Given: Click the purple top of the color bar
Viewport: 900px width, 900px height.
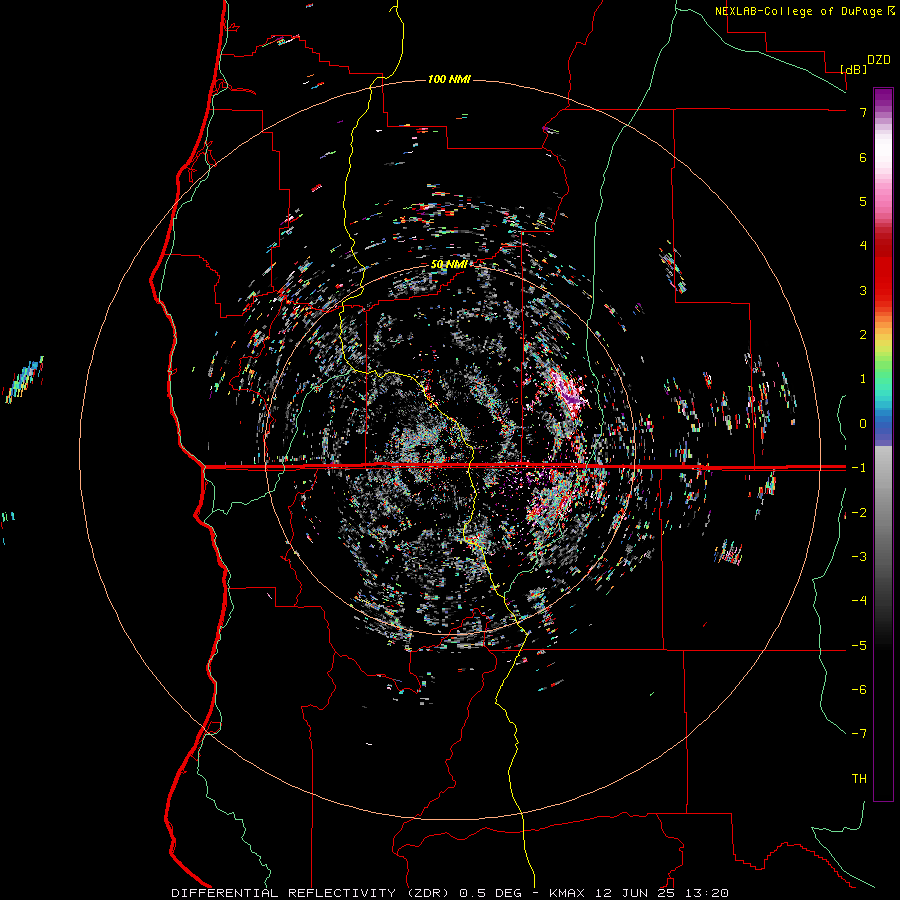Looking at the screenshot, I should [883, 99].
